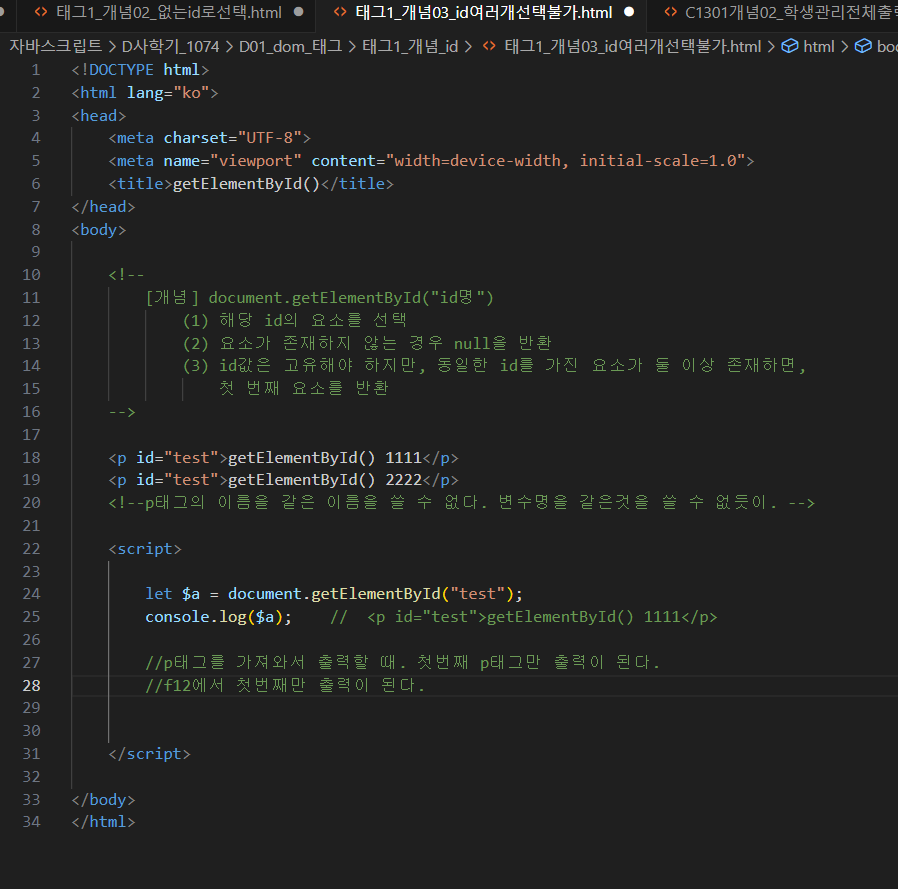The height and width of the screenshot is (889, 898).
Task: Click comment text [개념] document.getElementById
Action: (320, 297)
